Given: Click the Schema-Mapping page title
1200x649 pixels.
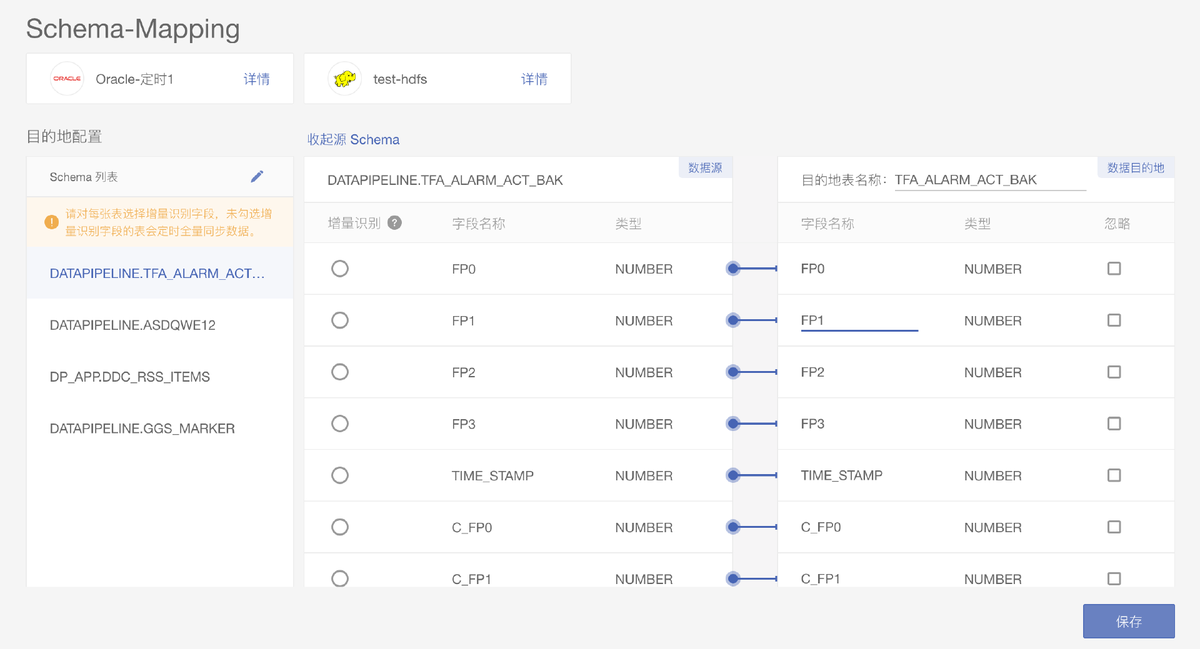Looking at the screenshot, I should click(x=133, y=28).
